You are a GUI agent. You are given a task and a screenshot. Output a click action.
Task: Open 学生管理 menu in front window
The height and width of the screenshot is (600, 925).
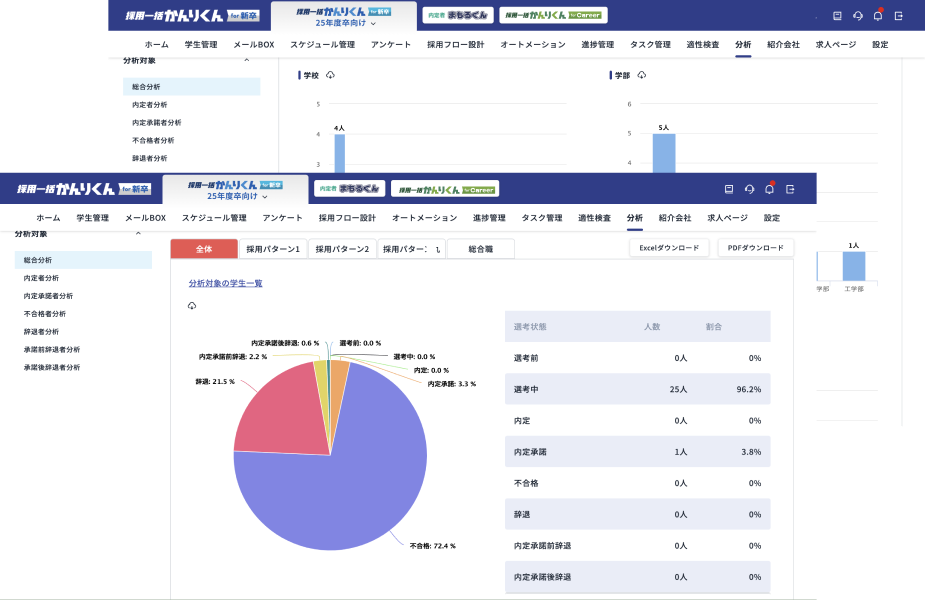pyautogui.click(x=93, y=218)
